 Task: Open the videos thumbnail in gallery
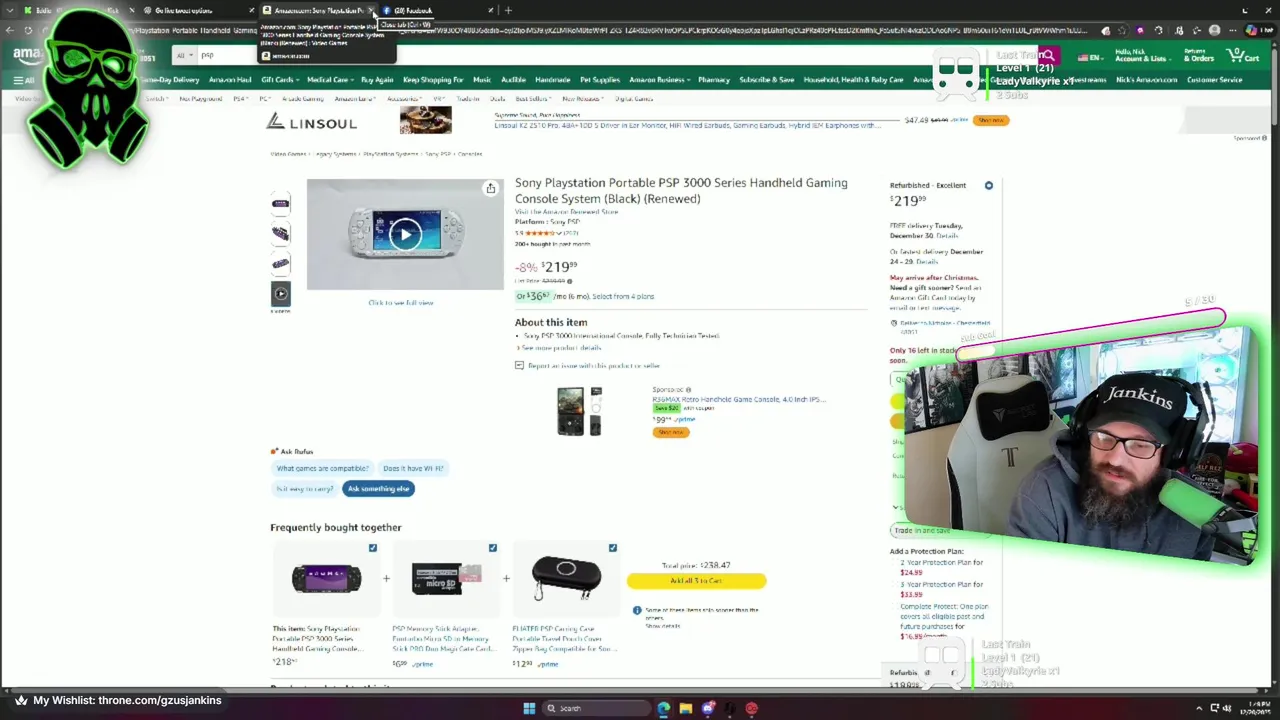tap(280, 294)
